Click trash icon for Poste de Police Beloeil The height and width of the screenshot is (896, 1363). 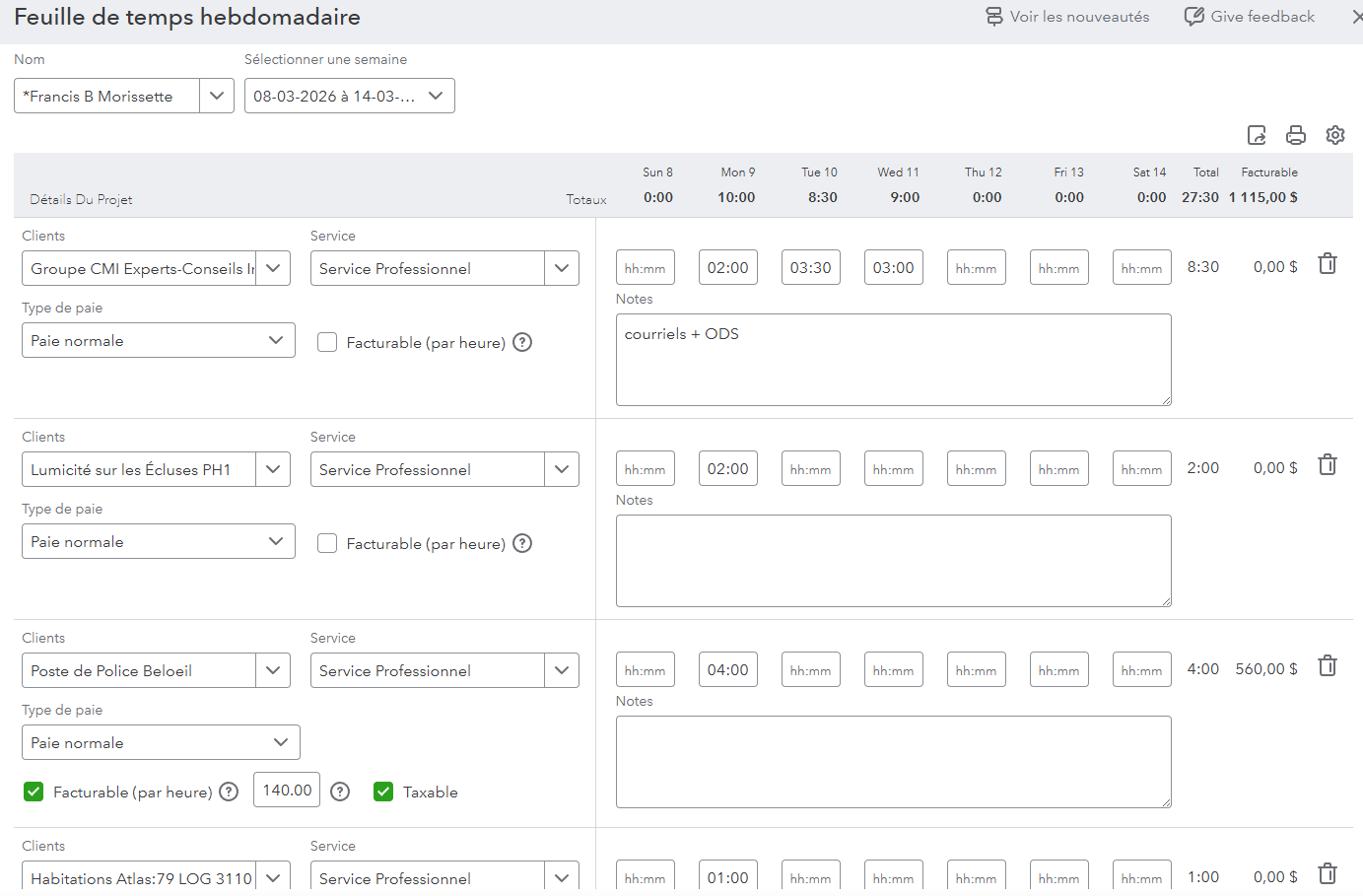coord(1328,666)
